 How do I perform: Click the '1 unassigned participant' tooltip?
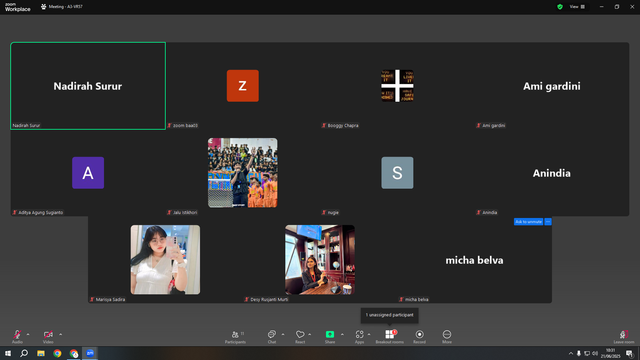click(x=389, y=315)
